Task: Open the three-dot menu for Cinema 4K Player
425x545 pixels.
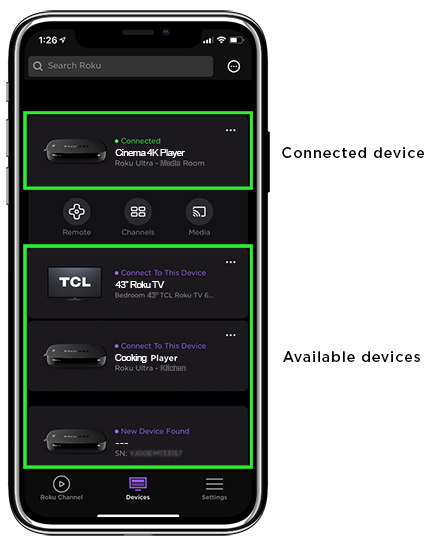Action: (231, 130)
